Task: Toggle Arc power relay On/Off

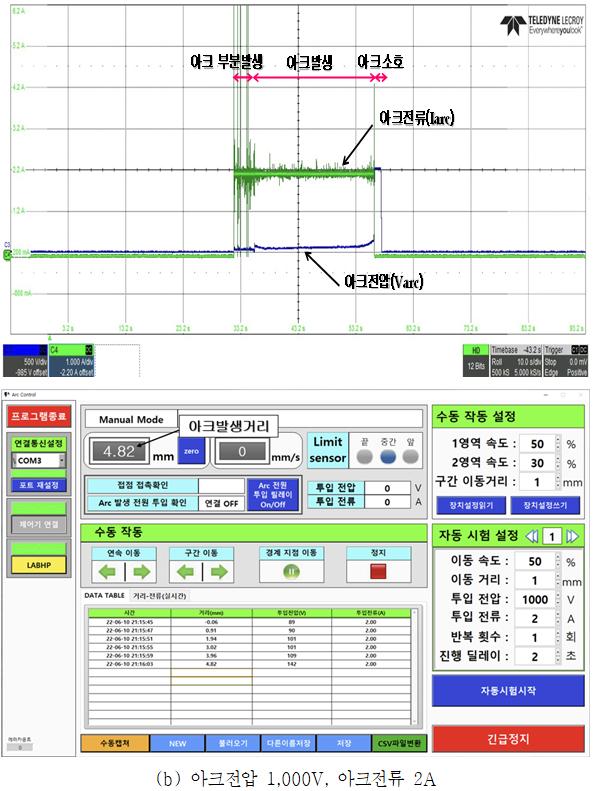Action: pyautogui.click(x=273, y=495)
